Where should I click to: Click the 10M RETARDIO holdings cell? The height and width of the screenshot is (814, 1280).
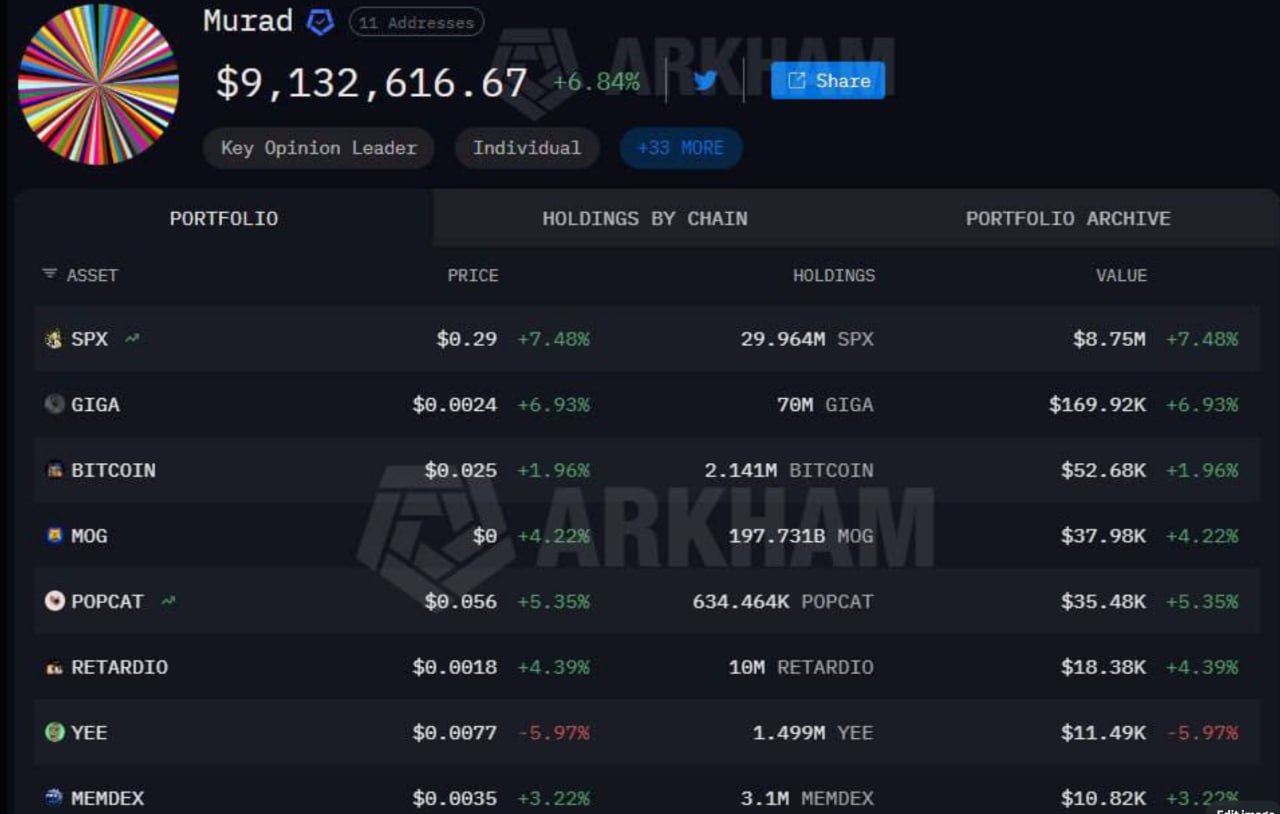[801, 667]
